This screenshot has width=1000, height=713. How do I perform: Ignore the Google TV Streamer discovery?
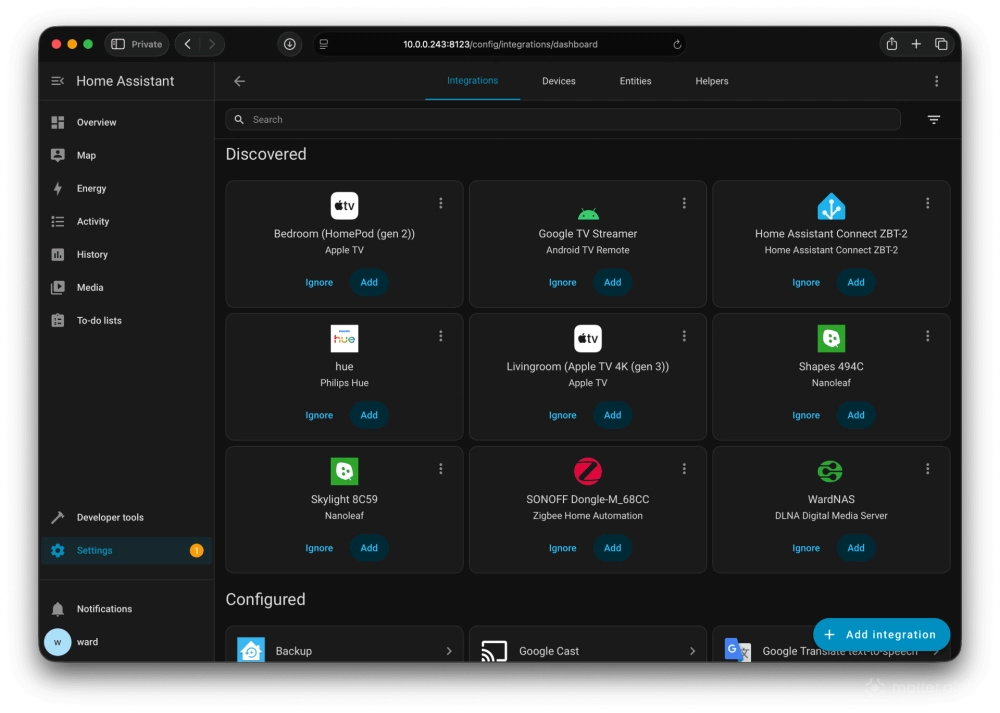click(x=562, y=282)
